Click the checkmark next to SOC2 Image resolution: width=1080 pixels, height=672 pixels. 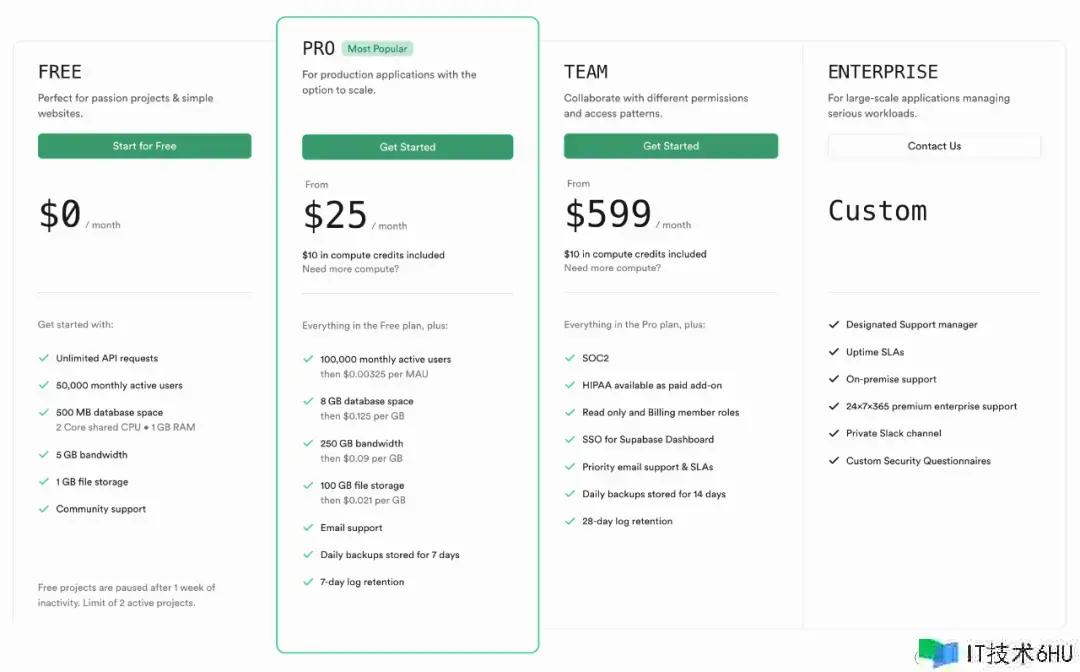tap(570, 357)
